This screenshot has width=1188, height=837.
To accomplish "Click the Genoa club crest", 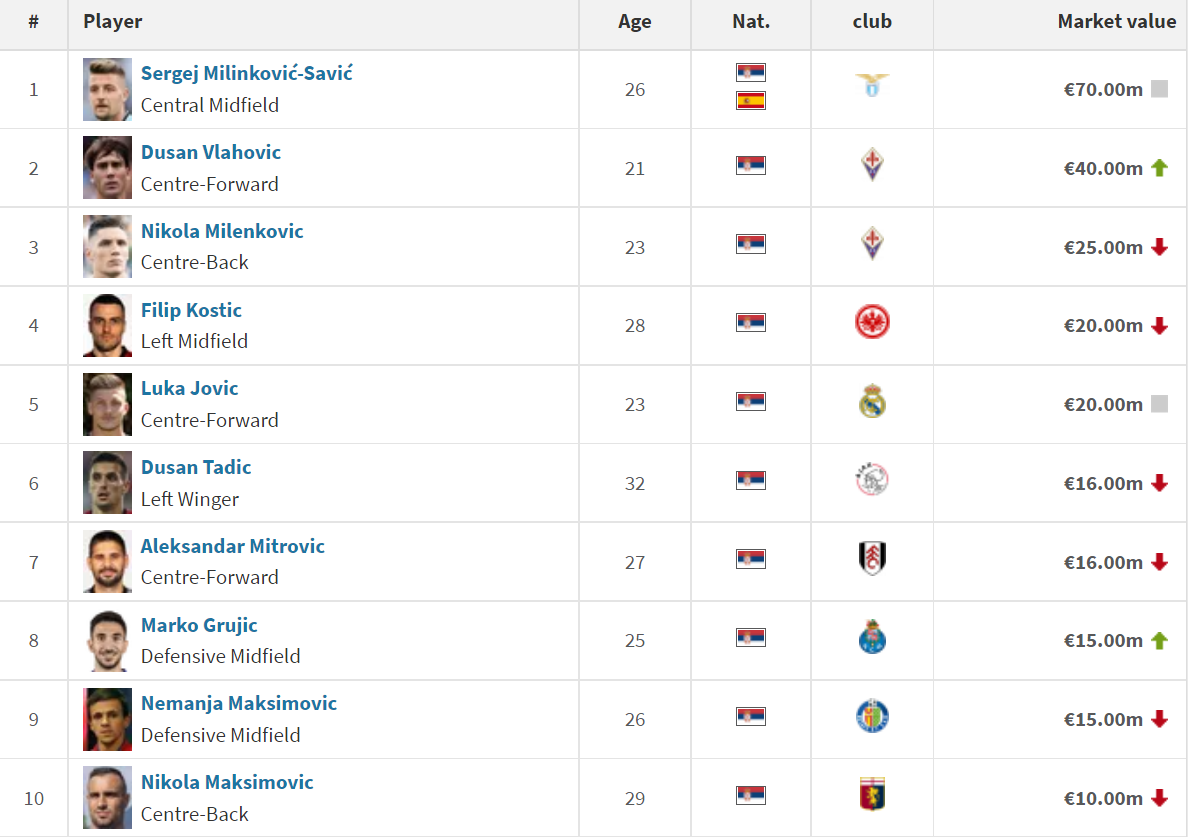I will (x=872, y=796).
